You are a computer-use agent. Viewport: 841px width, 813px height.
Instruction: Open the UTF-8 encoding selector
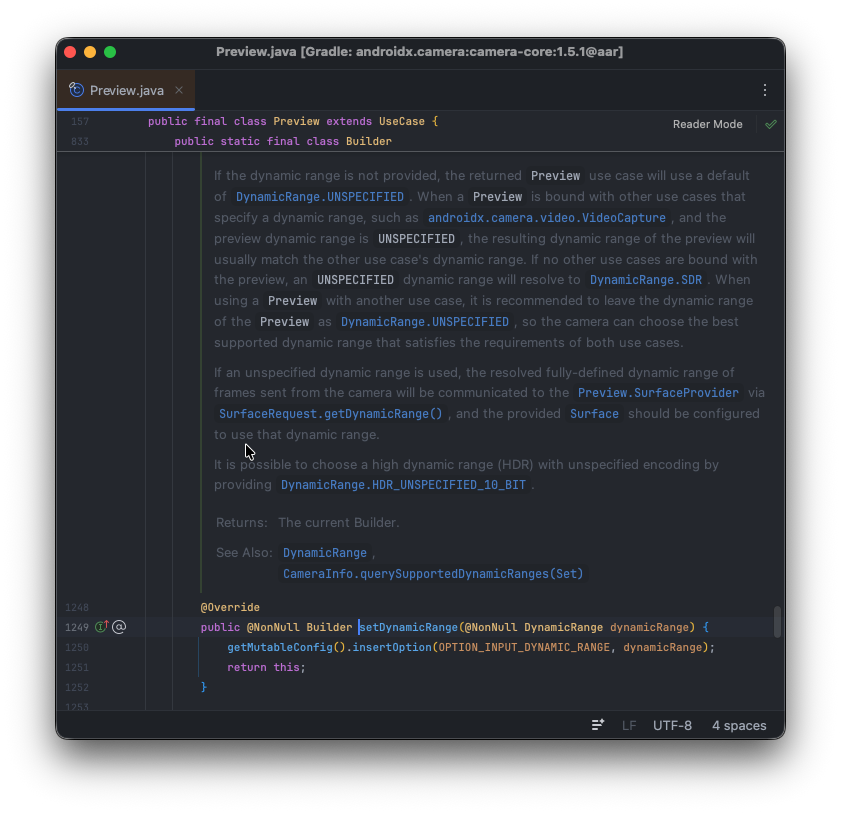coord(672,725)
